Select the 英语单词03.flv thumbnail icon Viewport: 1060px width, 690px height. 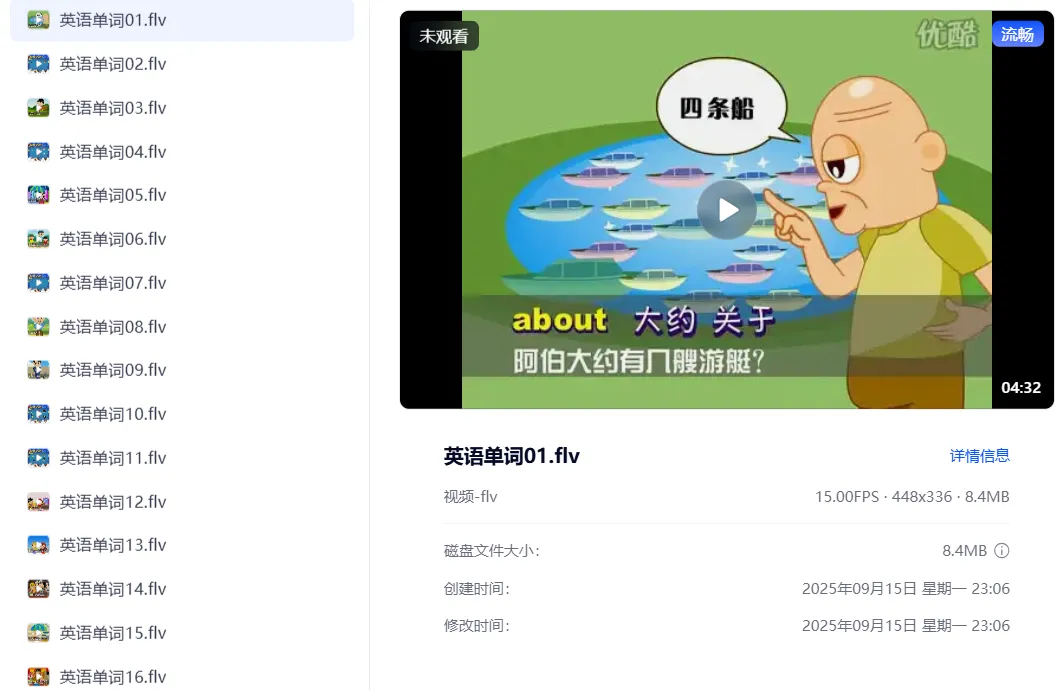[x=39, y=108]
